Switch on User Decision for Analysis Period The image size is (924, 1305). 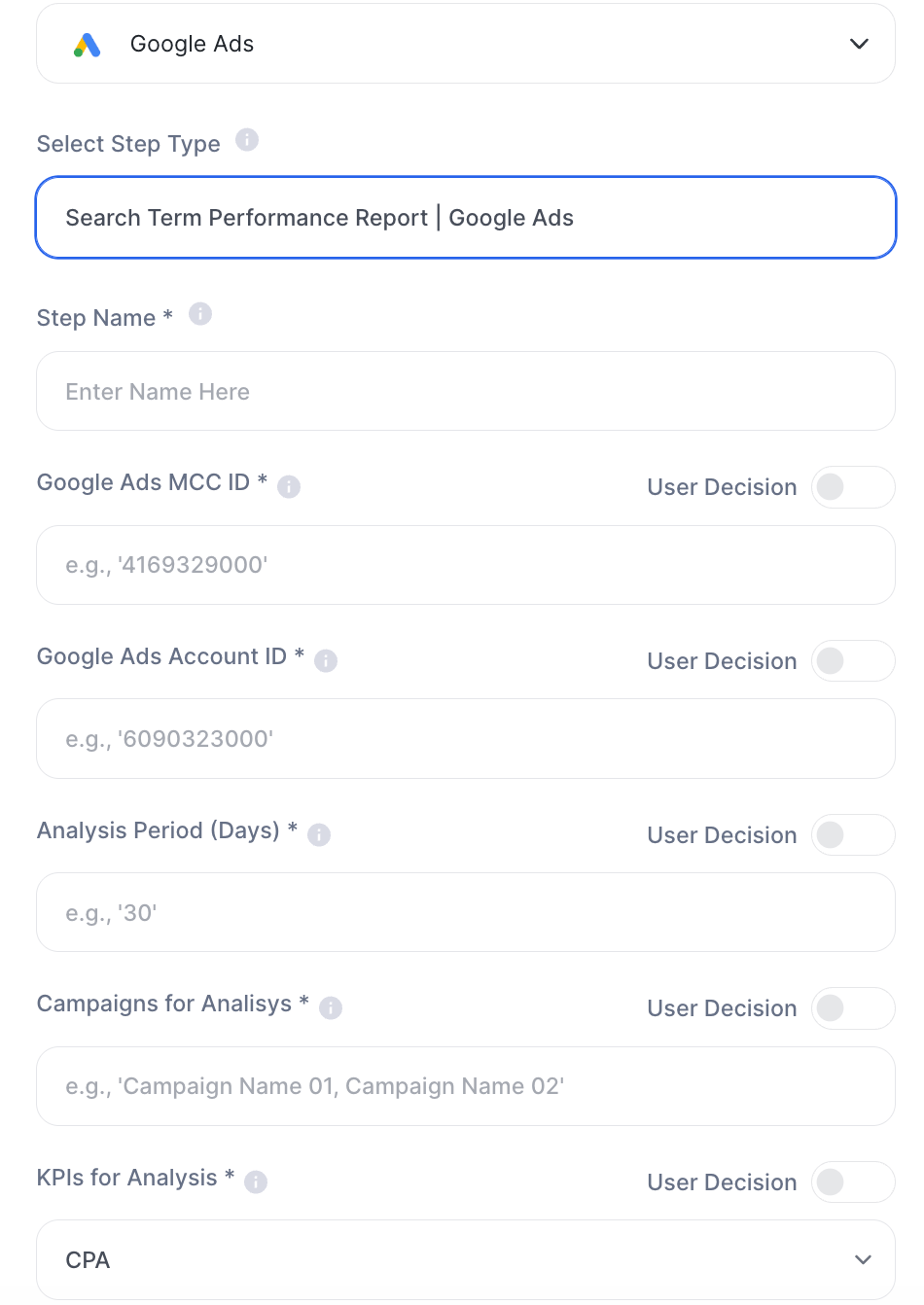(x=853, y=834)
